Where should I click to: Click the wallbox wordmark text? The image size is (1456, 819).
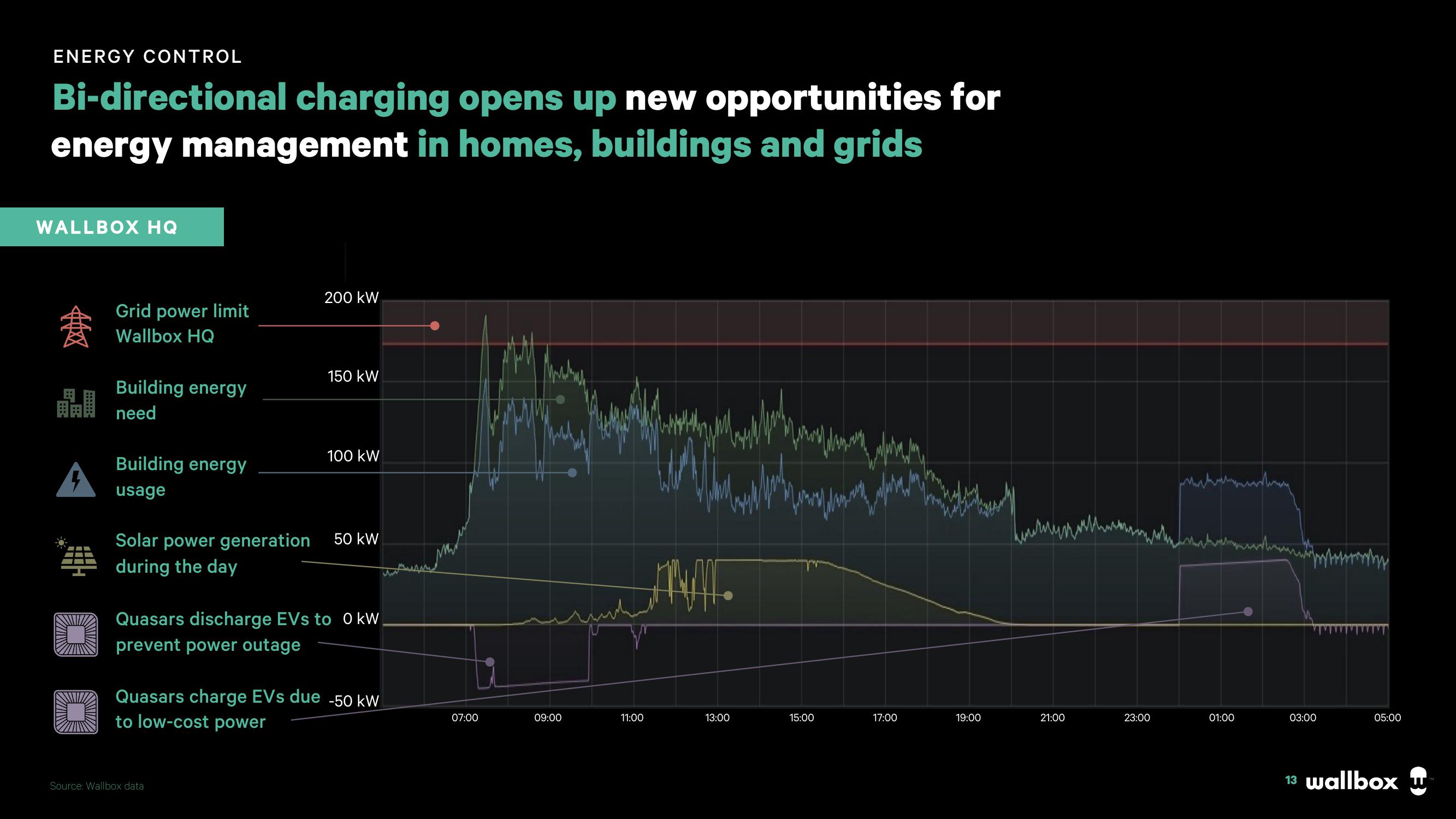tap(1352, 781)
